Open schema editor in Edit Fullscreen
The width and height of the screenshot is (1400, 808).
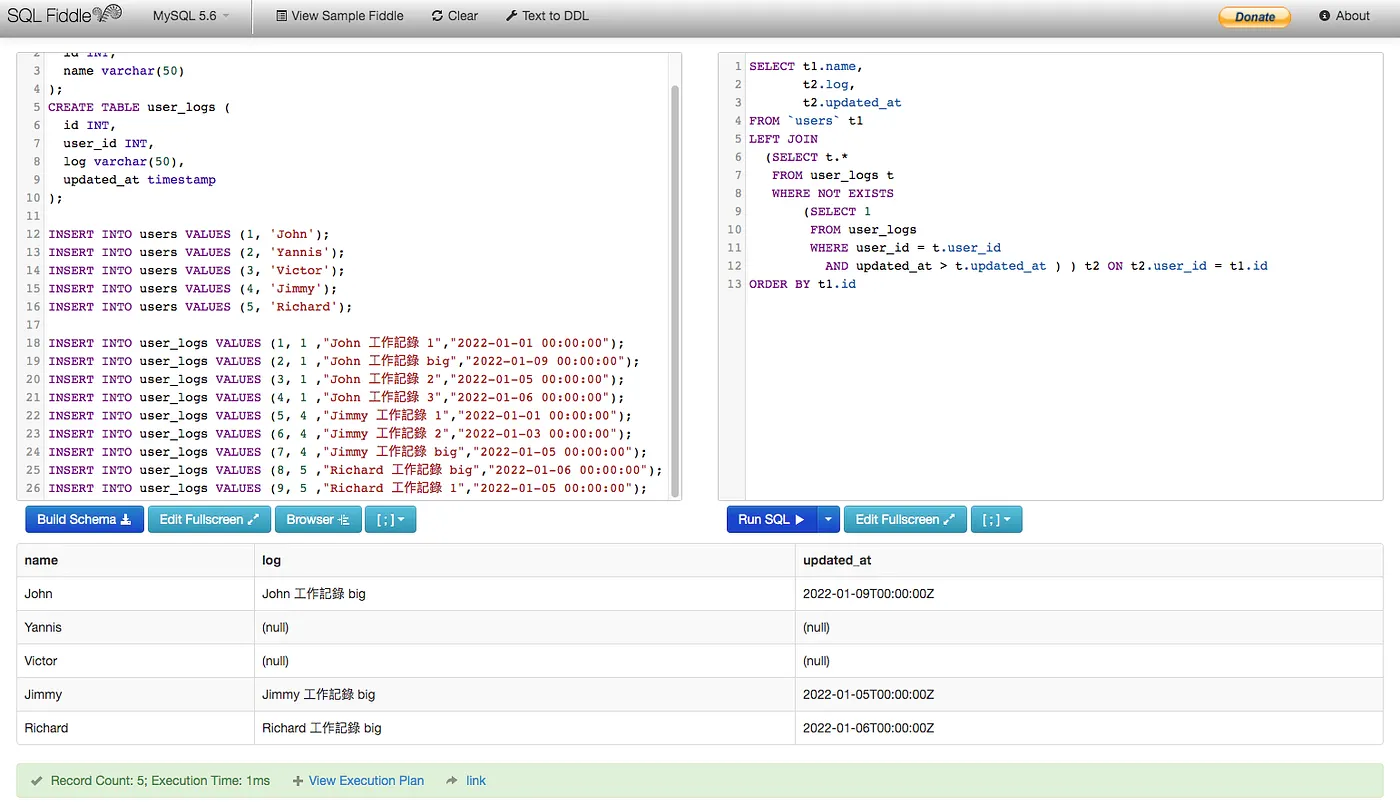point(209,520)
